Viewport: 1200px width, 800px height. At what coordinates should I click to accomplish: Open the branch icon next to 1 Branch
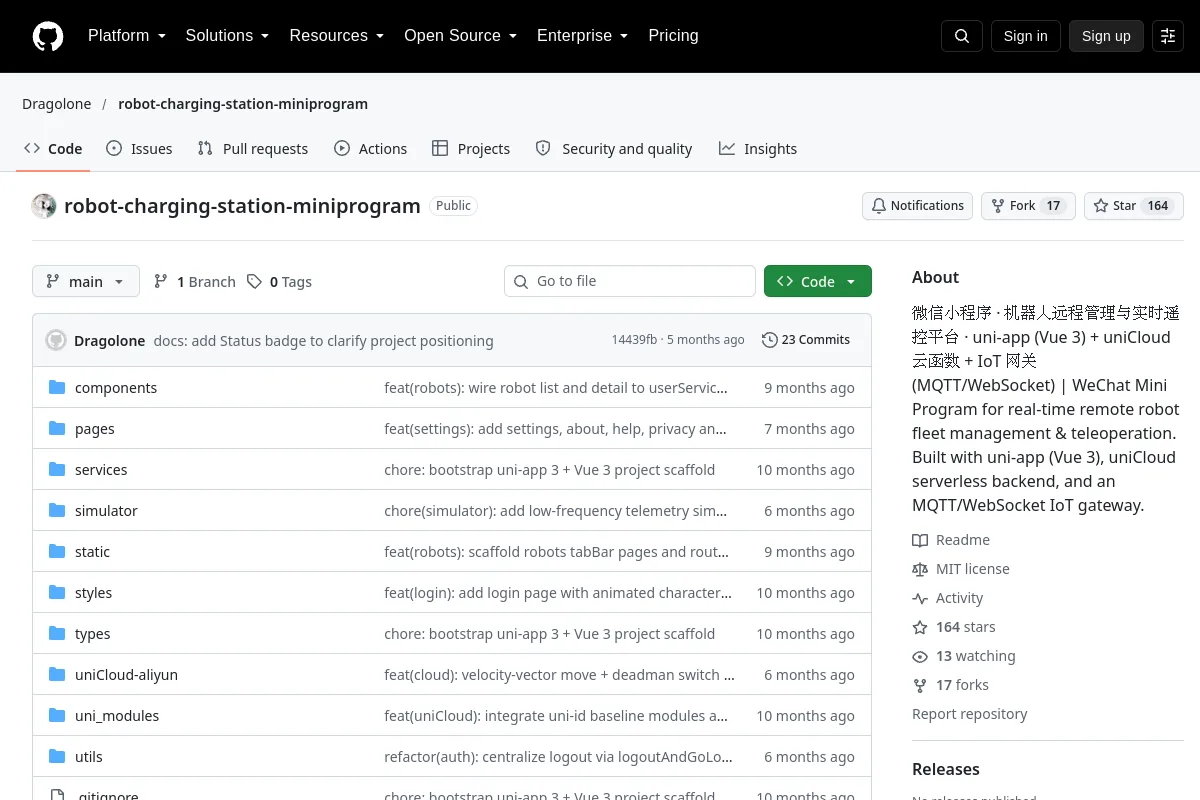pyautogui.click(x=161, y=281)
